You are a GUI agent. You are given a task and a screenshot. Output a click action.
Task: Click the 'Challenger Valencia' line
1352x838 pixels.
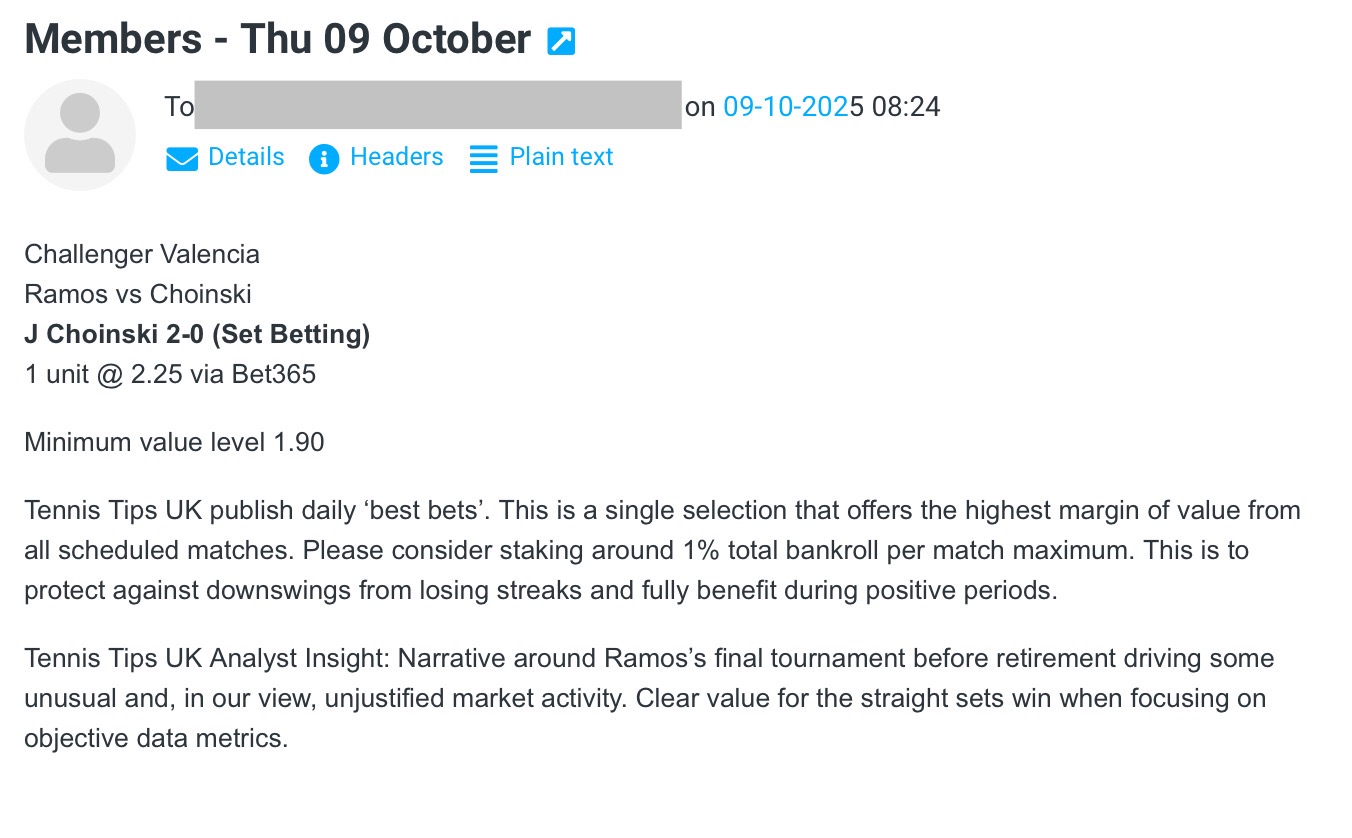pyautogui.click(x=142, y=254)
